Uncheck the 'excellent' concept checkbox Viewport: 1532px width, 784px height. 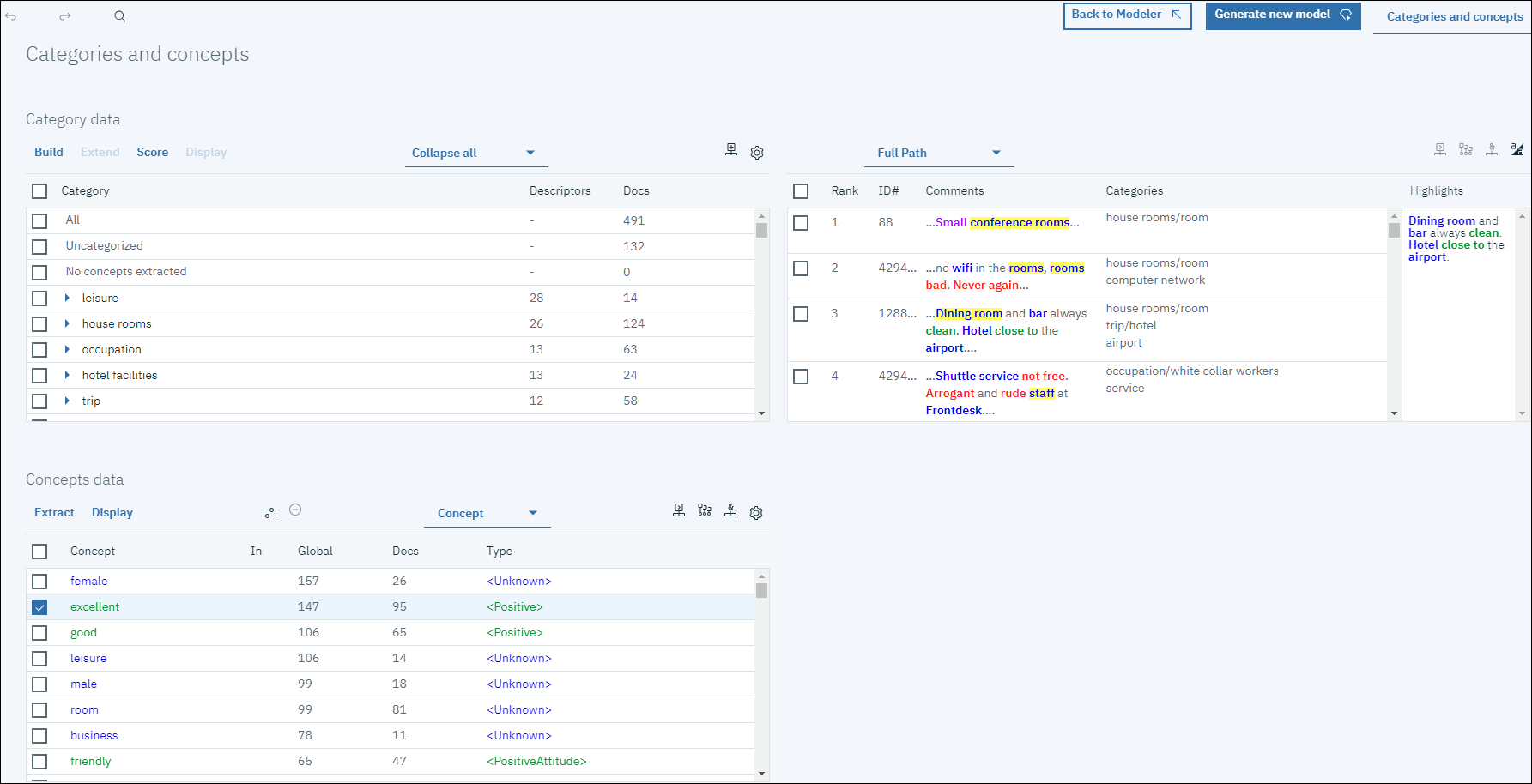(x=39, y=607)
